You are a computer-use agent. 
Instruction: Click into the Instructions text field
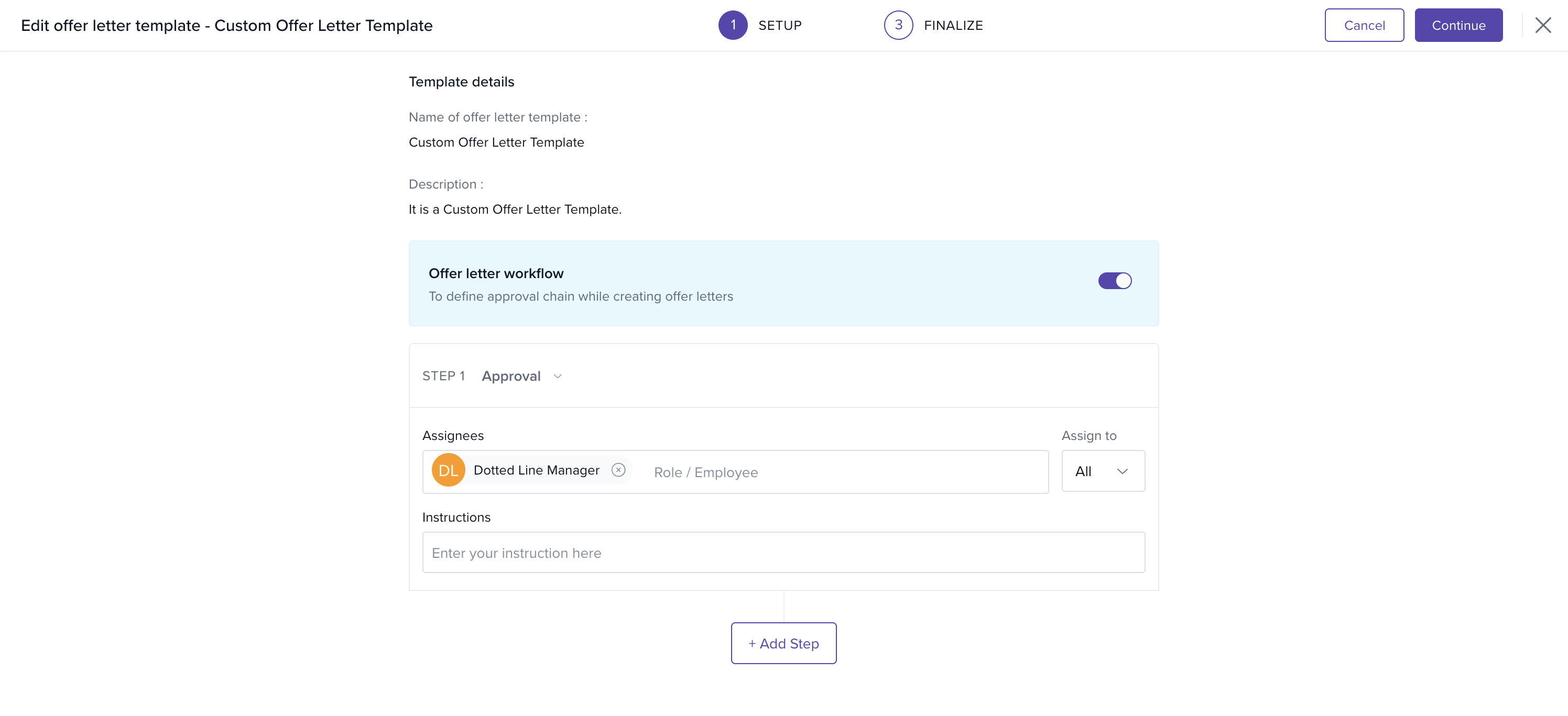(783, 553)
